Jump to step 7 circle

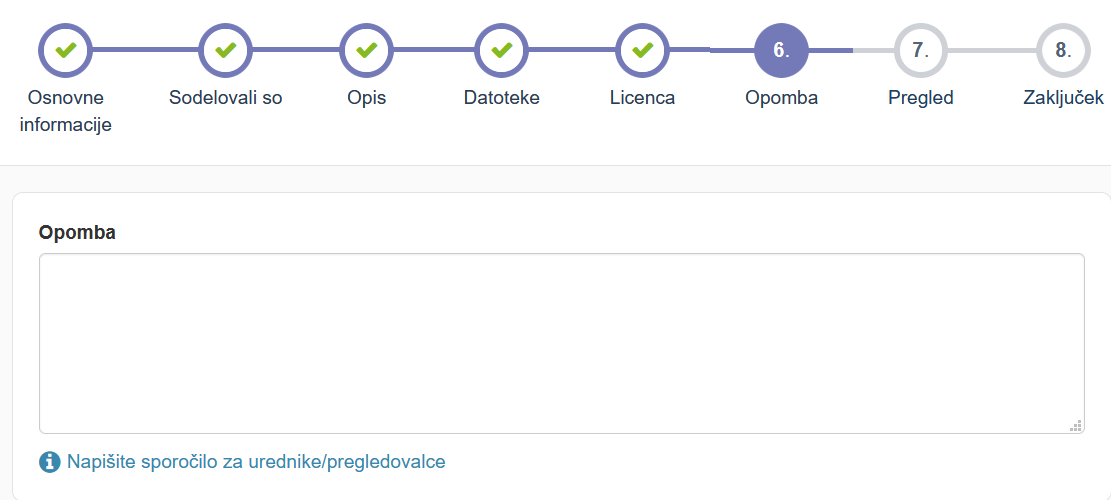tap(921, 50)
